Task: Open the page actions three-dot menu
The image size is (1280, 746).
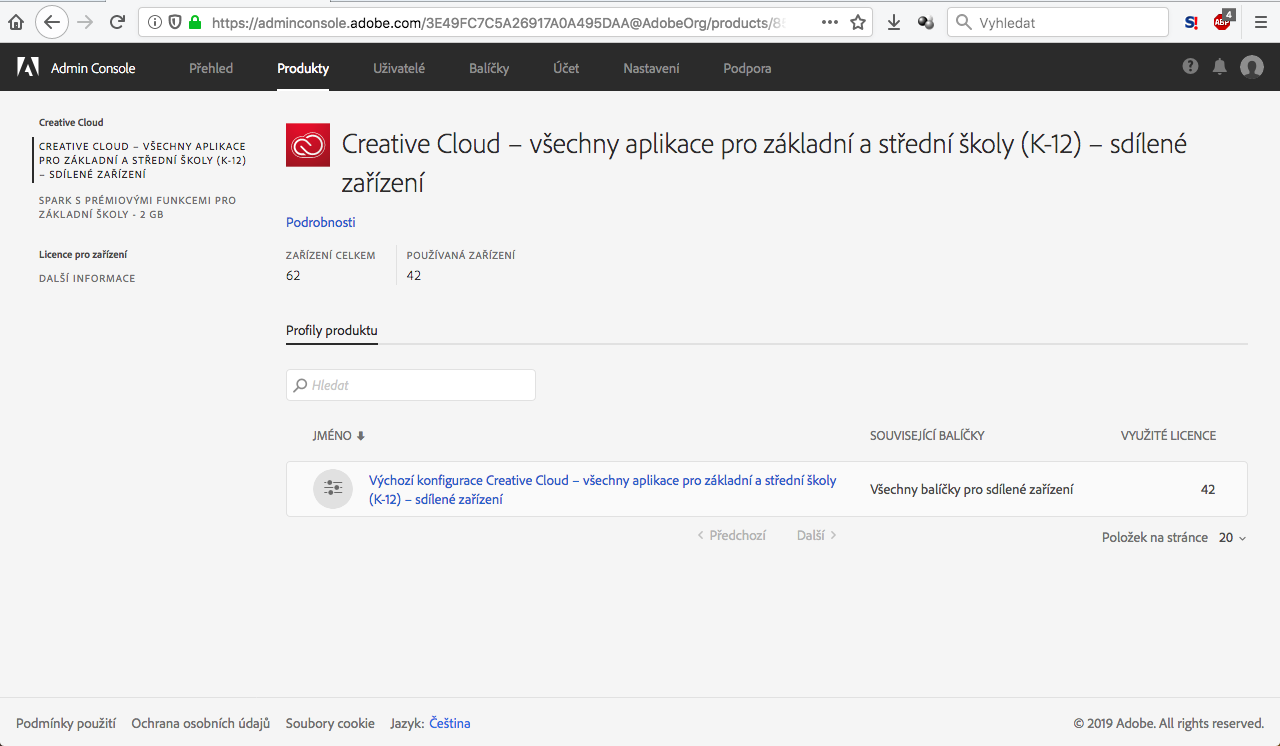Action: 829,22
